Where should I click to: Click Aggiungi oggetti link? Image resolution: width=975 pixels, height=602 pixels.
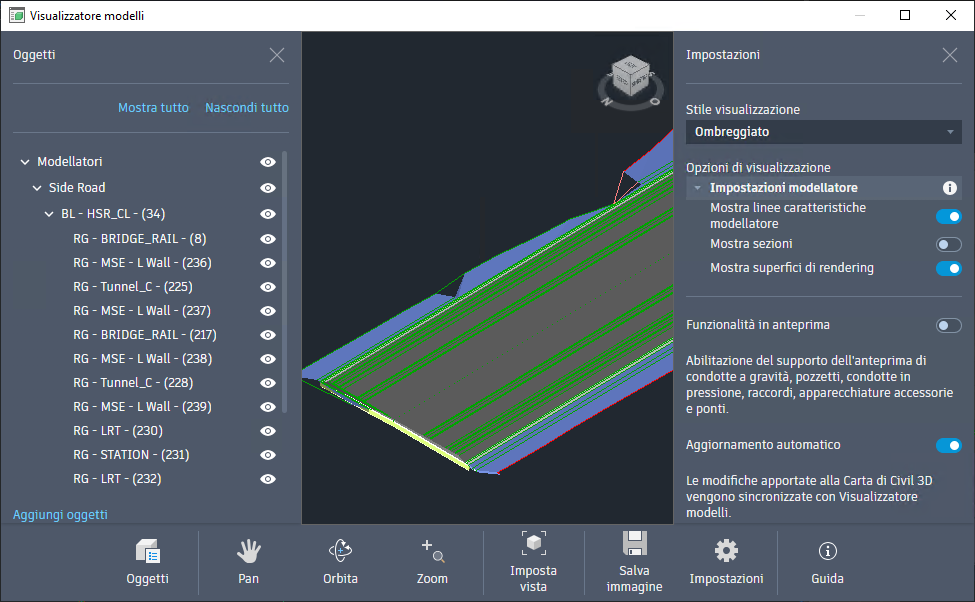60,514
